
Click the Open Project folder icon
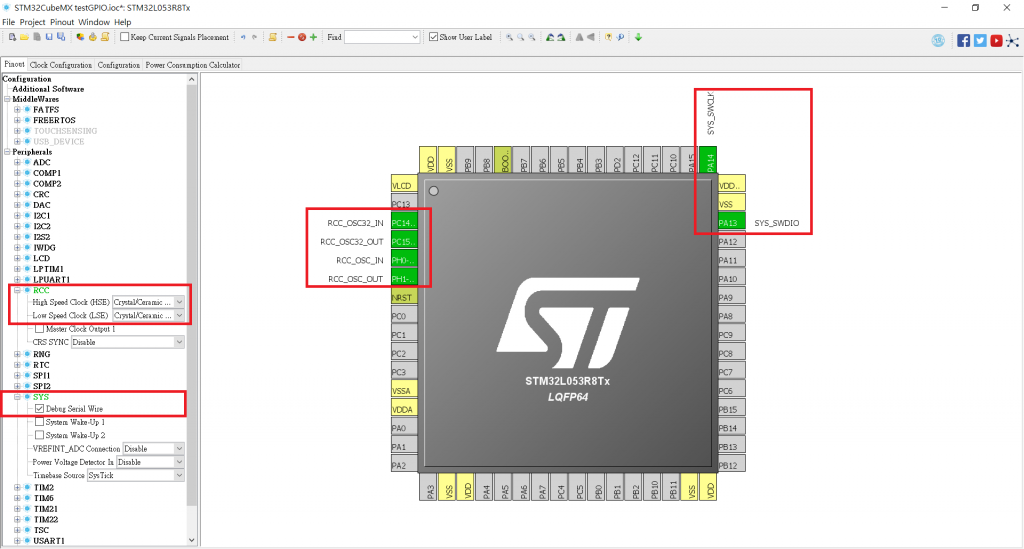click(x=24, y=37)
